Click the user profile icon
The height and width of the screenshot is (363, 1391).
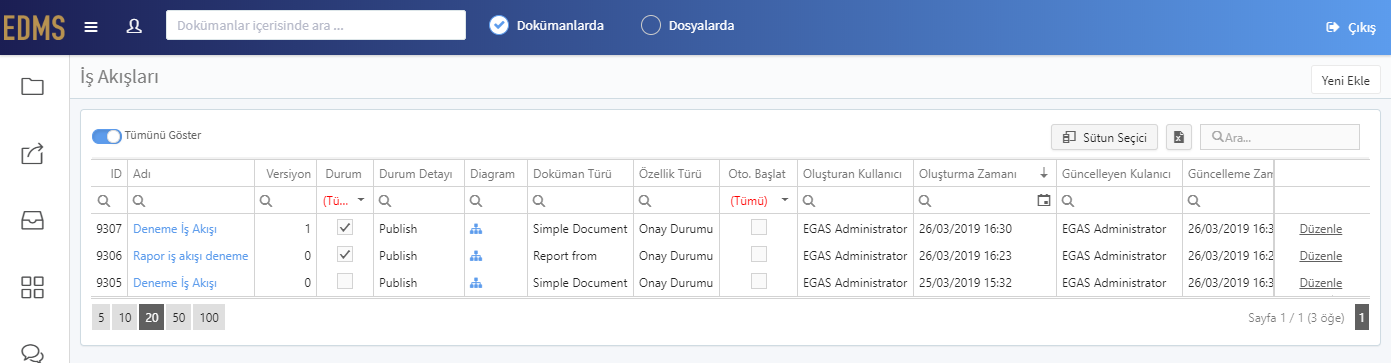(134, 26)
